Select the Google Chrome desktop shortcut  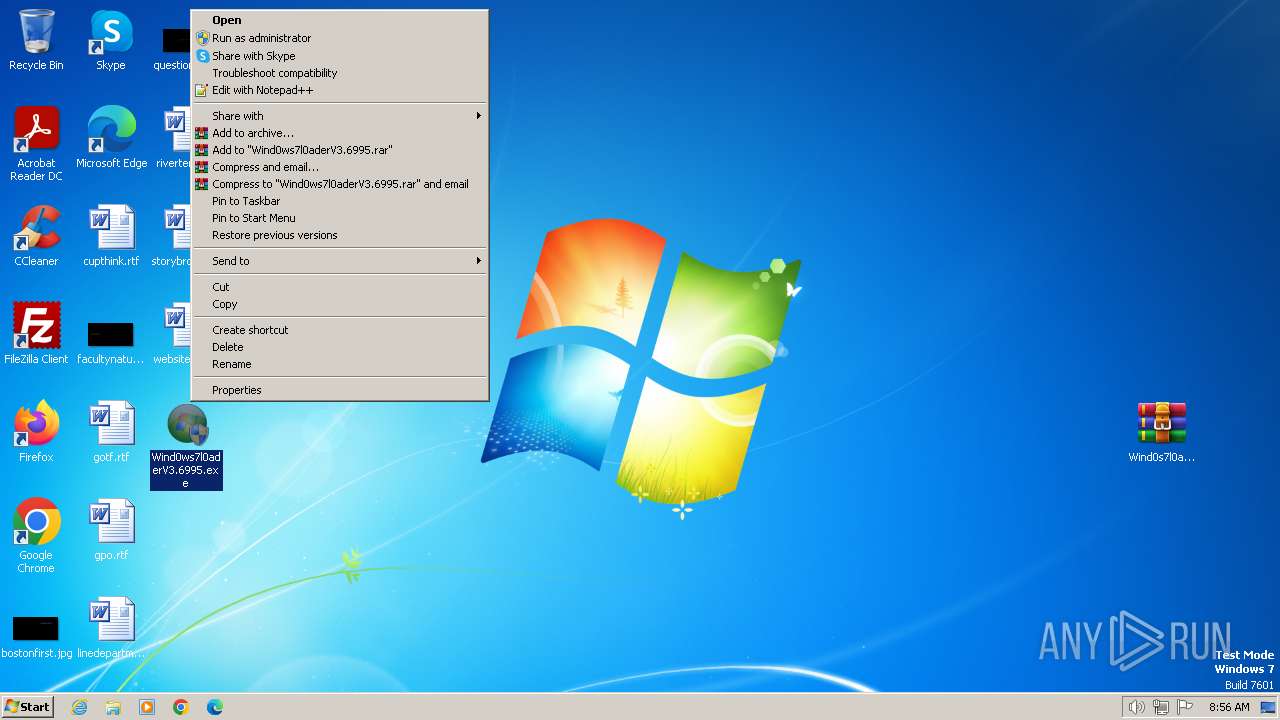(36, 536)
